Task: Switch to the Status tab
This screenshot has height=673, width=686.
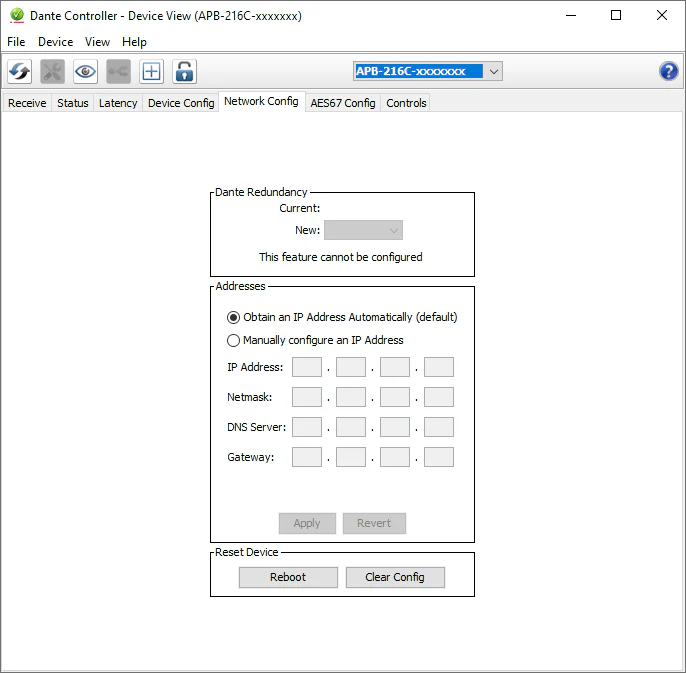Action: pos(73,103)
